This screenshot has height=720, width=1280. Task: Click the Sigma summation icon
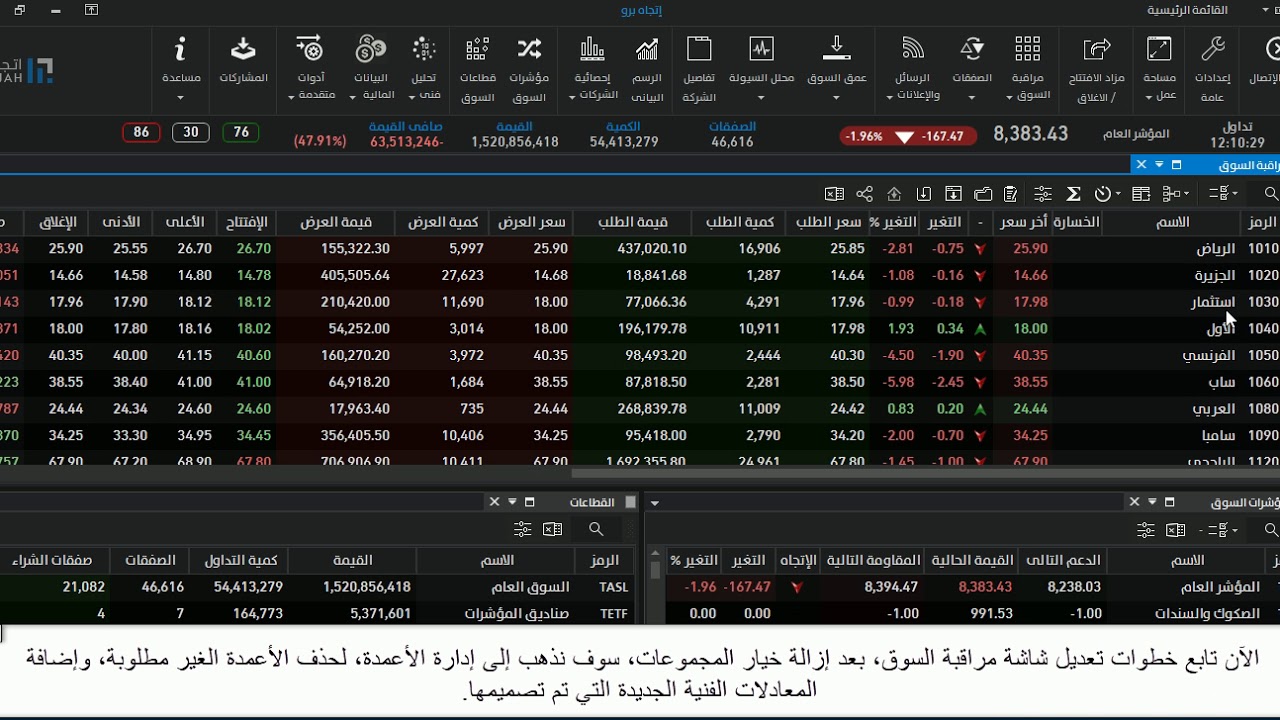click(x=1073, y=194)
